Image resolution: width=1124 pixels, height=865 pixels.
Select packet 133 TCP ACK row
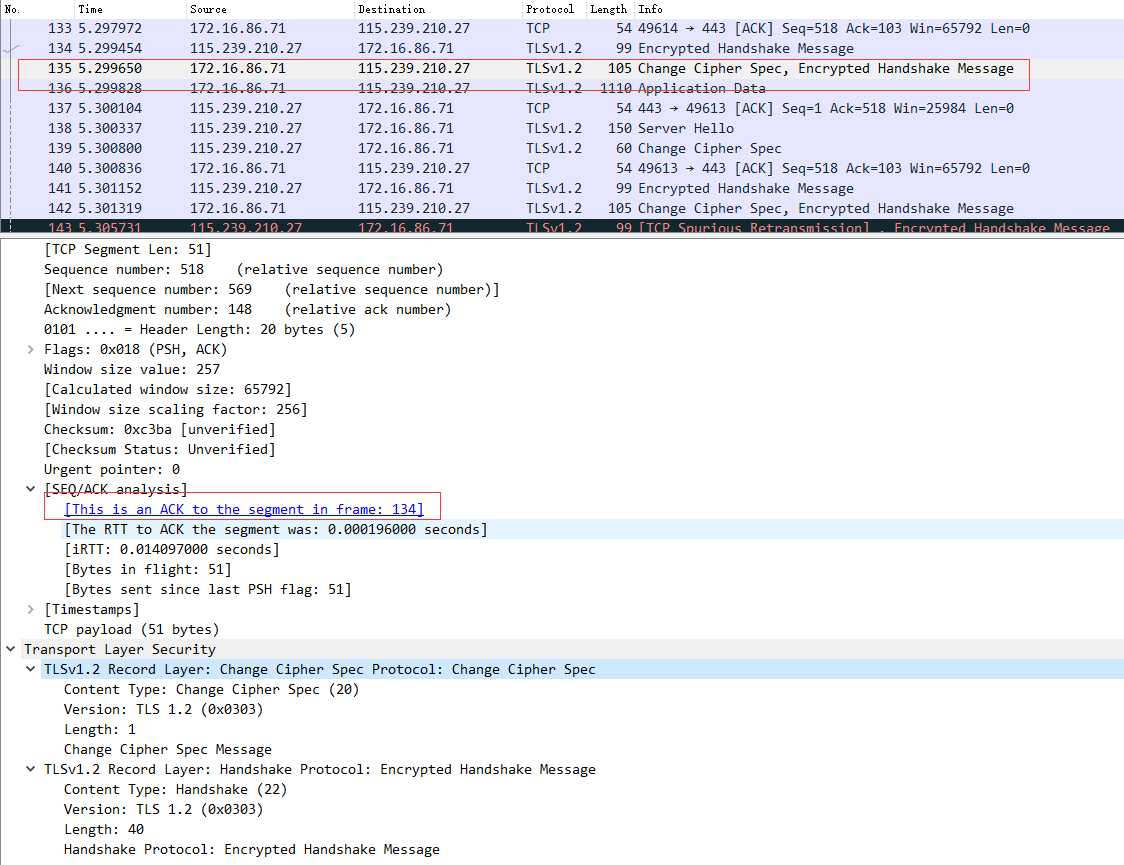pos(562,29)
